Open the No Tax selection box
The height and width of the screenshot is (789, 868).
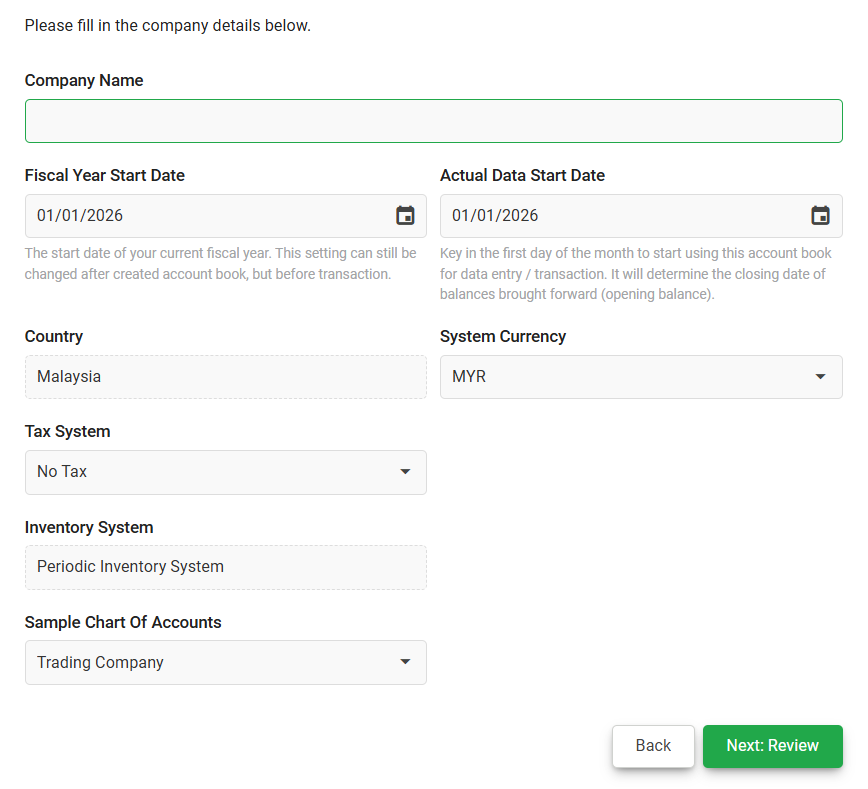(x=226, y=472)
